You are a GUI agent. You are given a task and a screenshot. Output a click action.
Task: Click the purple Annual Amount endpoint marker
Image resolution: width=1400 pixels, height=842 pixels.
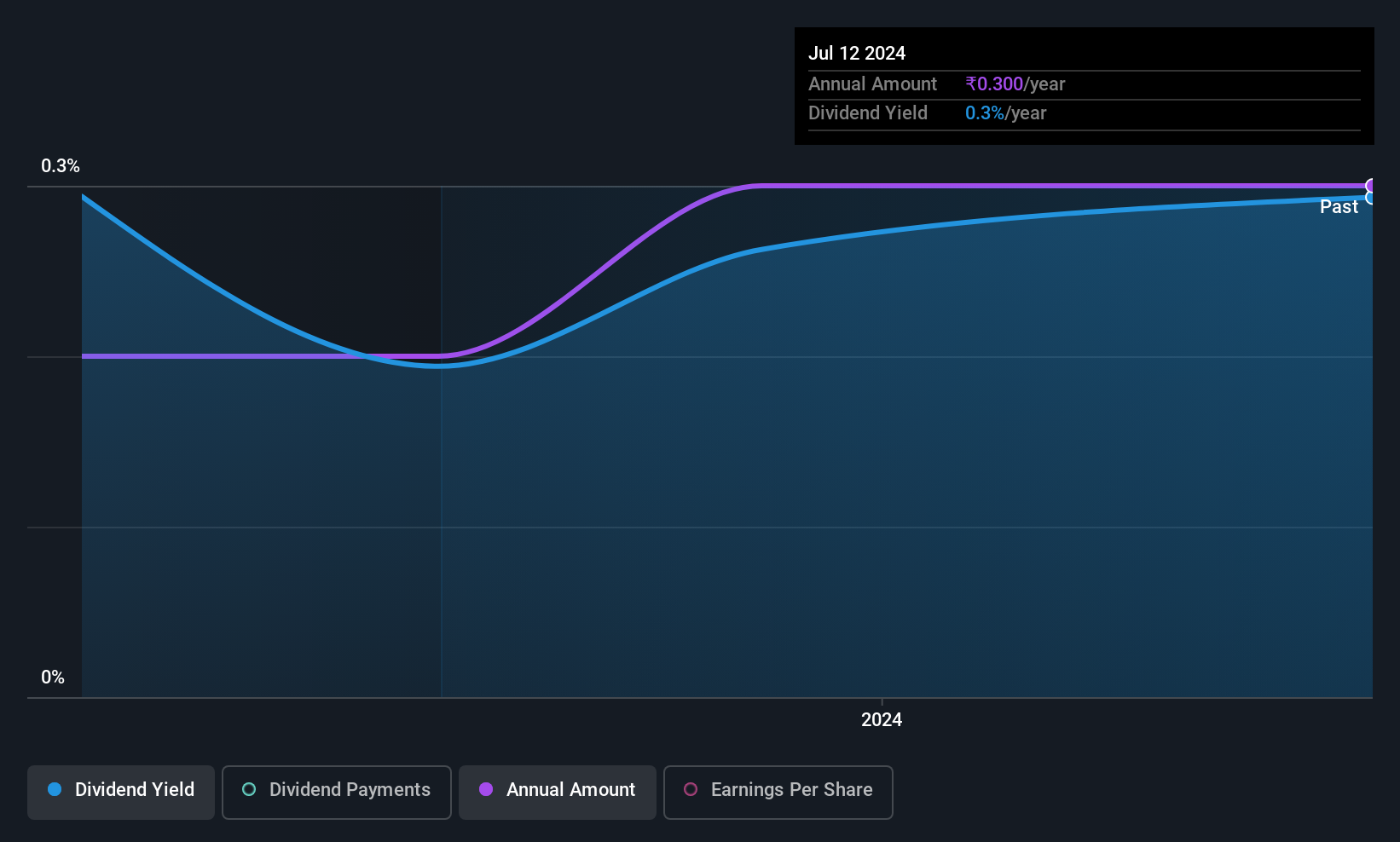[1370, 186]
